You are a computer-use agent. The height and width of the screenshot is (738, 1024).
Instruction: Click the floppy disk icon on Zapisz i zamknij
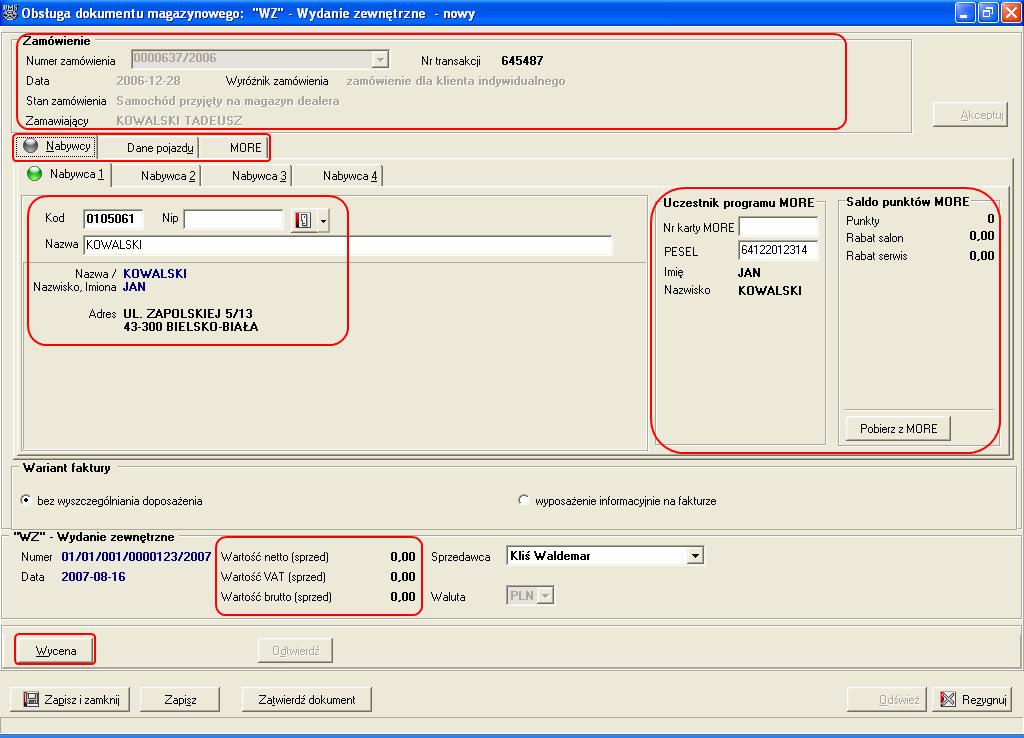pos(31,699)
